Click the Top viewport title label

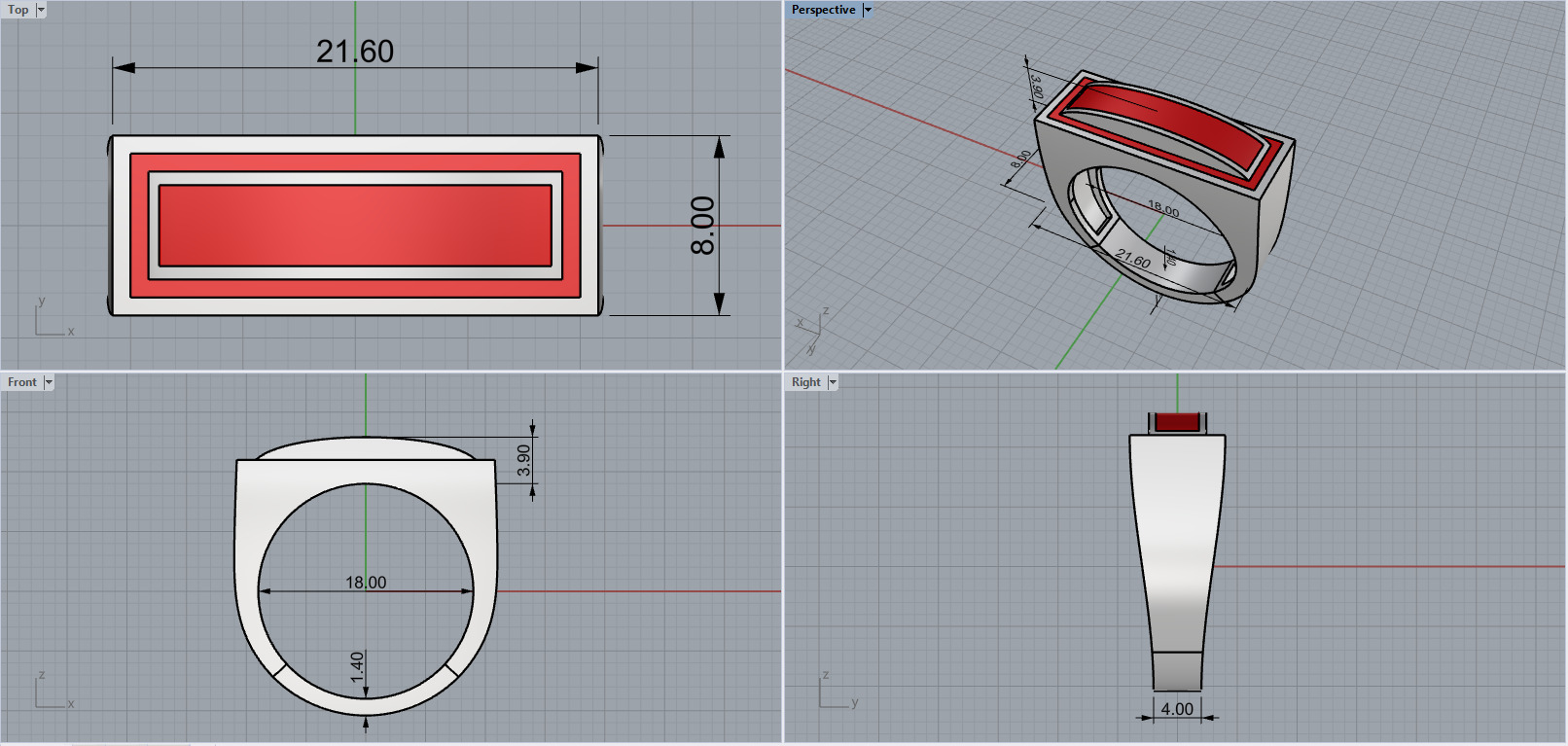18,10
